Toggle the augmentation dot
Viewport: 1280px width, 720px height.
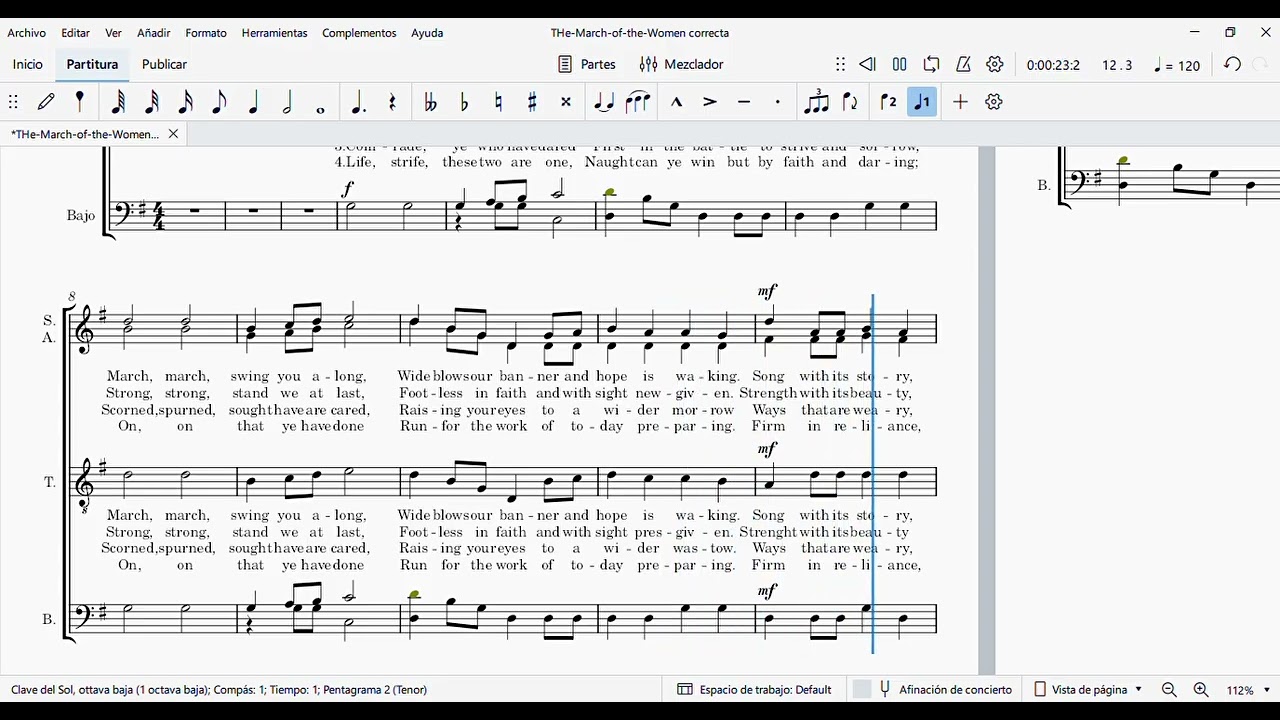358,102
